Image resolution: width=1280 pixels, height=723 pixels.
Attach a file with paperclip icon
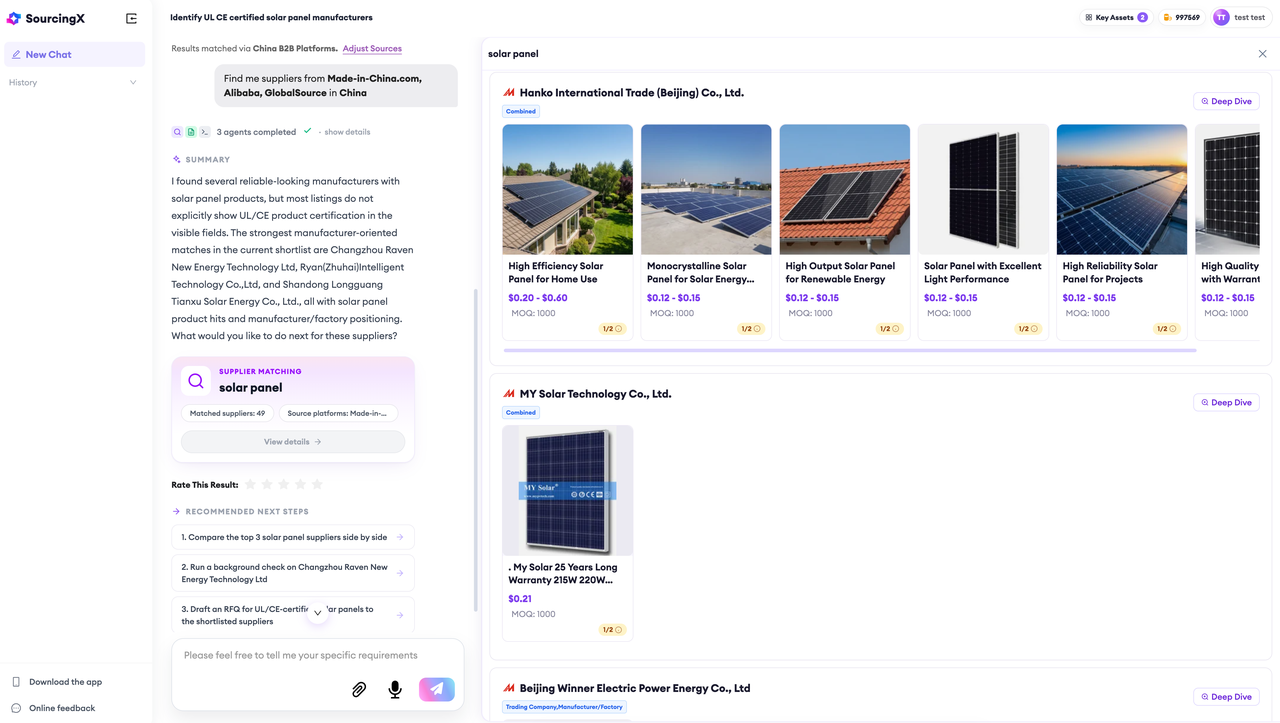[359, 689]
